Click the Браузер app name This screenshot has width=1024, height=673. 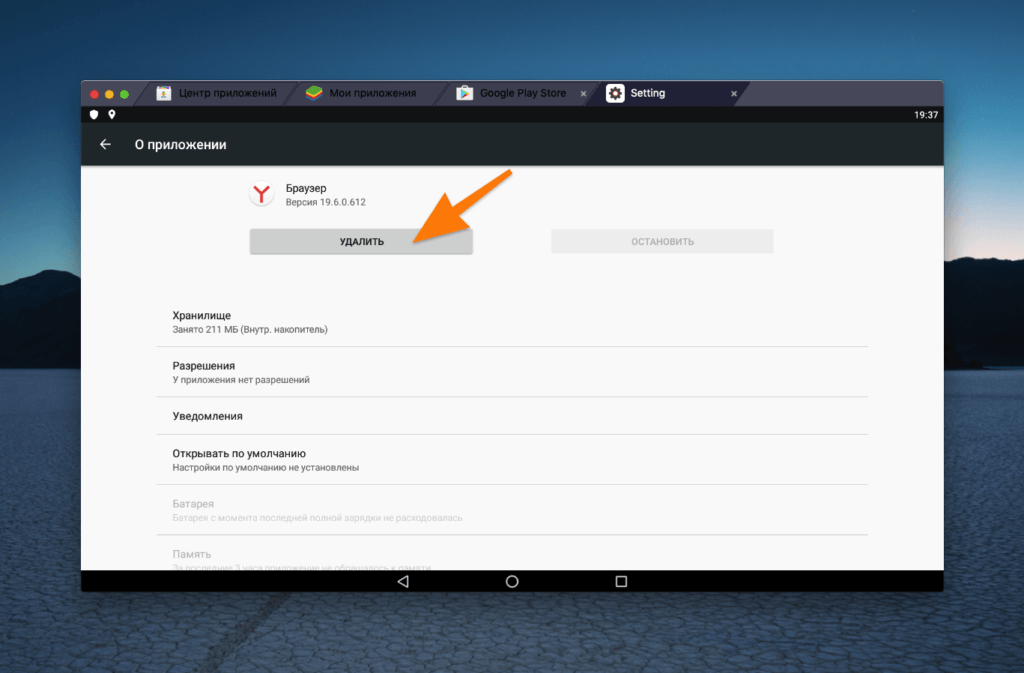(306, 188)
